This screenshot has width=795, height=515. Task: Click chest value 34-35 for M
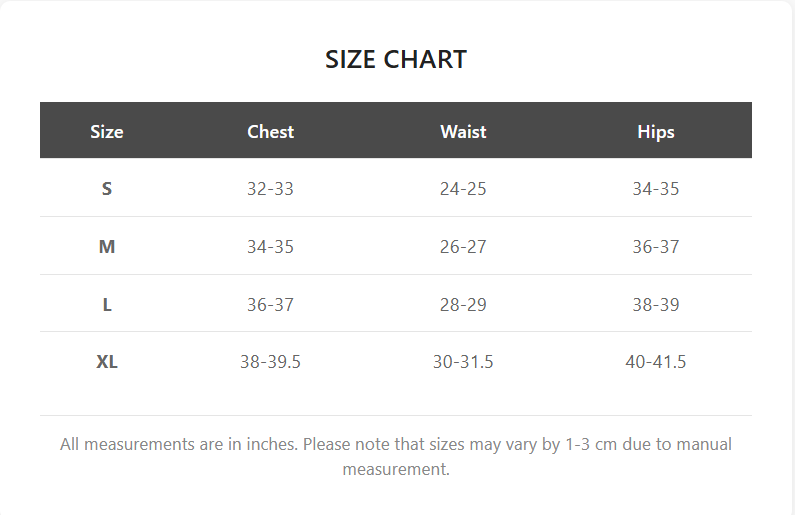[270, 246]
